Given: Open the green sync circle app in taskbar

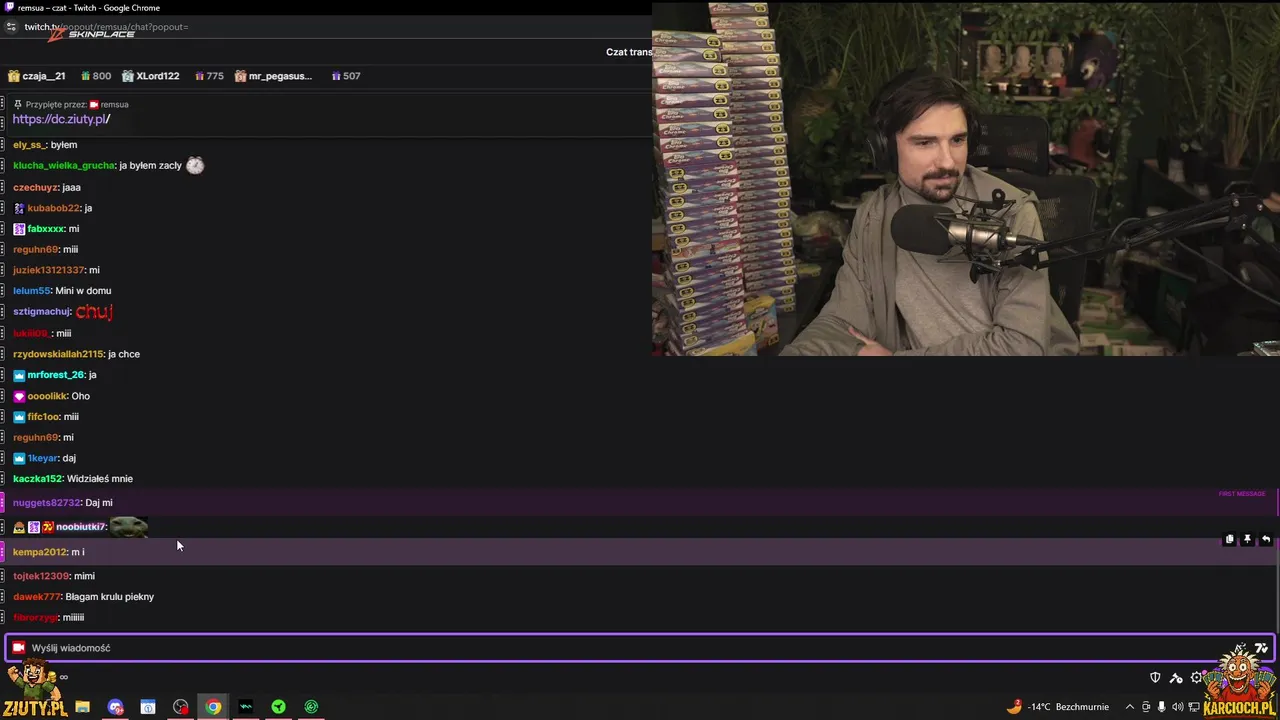Looking at the screenshot, I should click(311, 707).
